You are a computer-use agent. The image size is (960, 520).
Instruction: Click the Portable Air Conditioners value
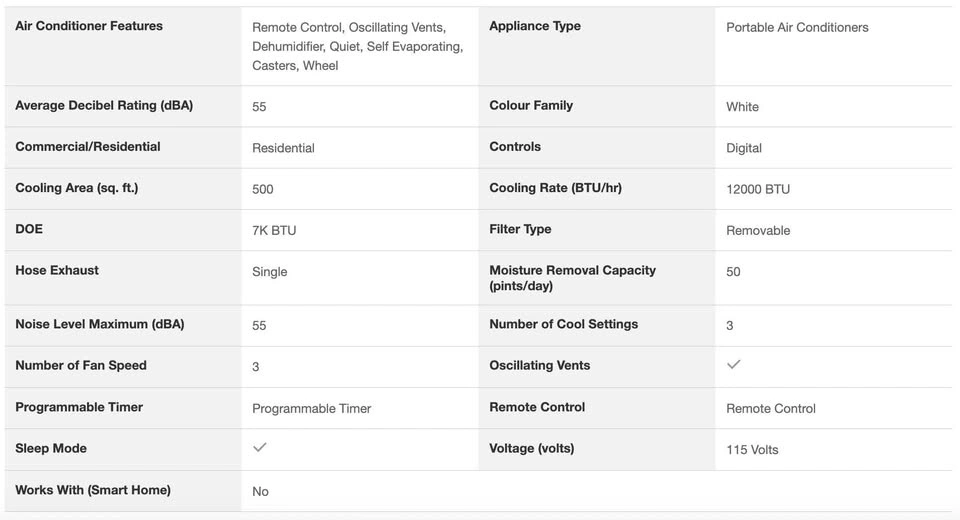[797, 27]
